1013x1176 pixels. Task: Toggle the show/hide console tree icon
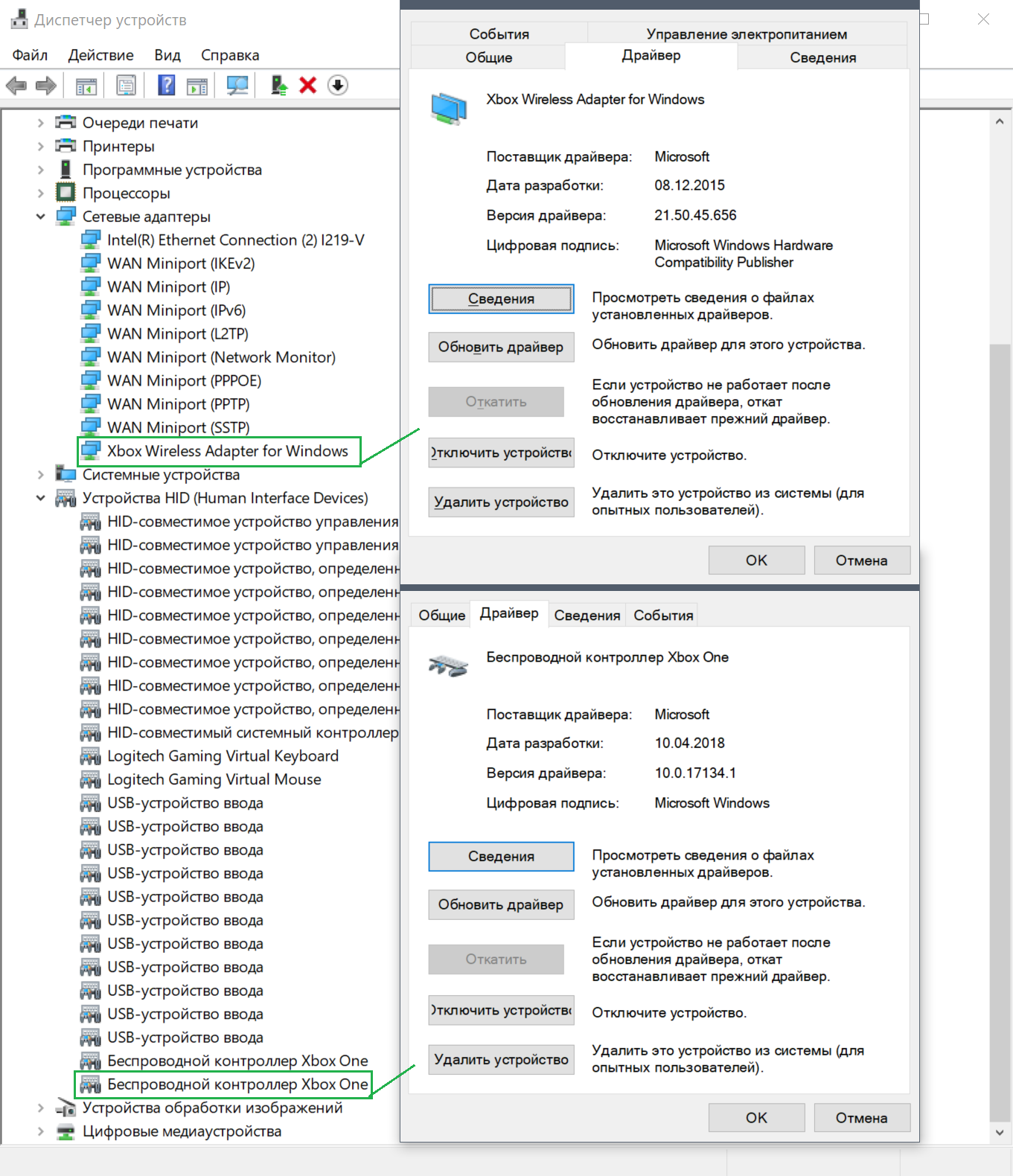86,86
